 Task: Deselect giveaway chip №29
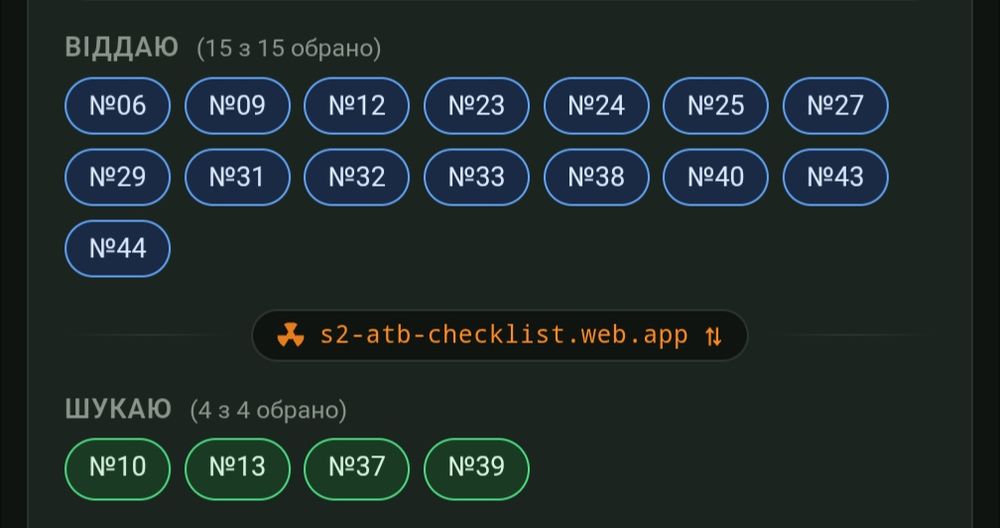[x=118, y=177]
